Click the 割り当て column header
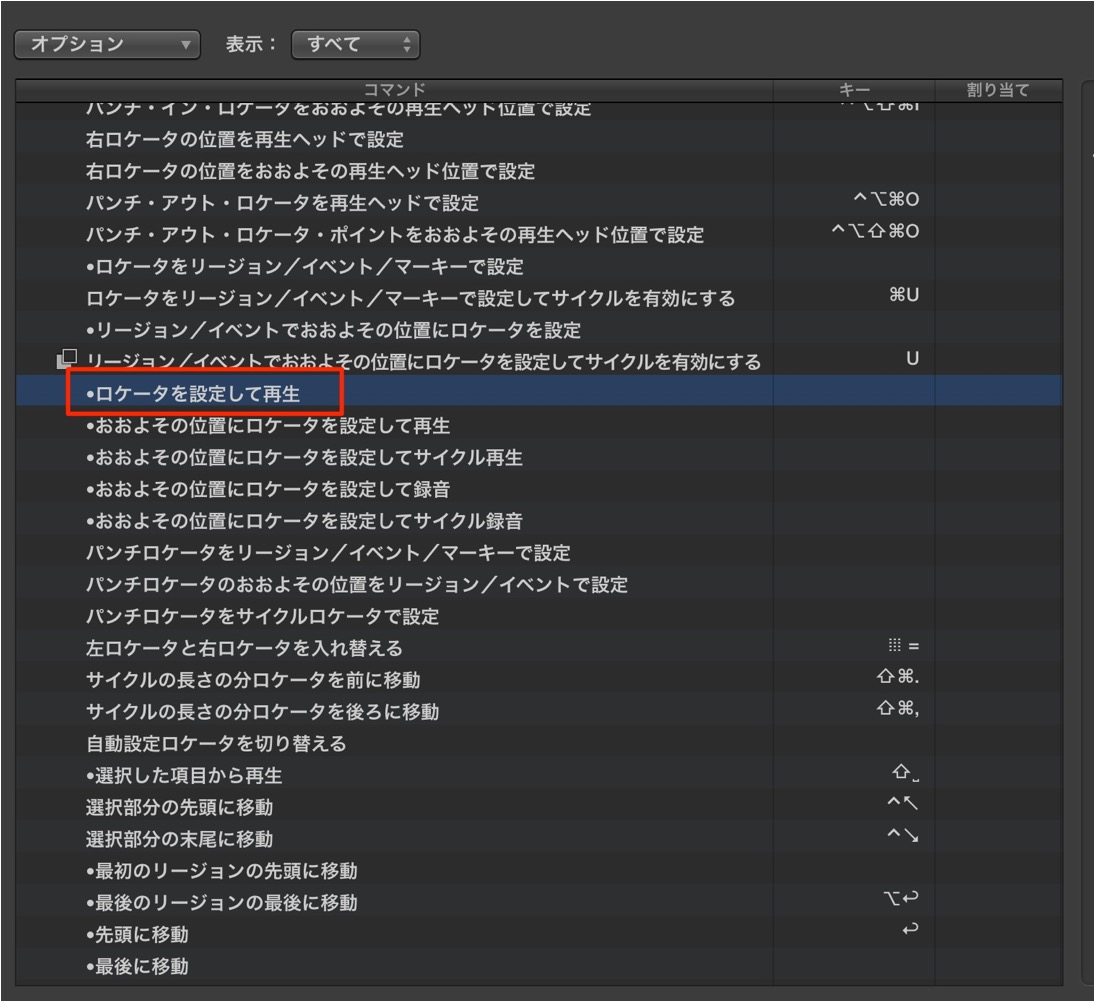The width and height of the screenshot is (1095, 1002). pos(999,90)
